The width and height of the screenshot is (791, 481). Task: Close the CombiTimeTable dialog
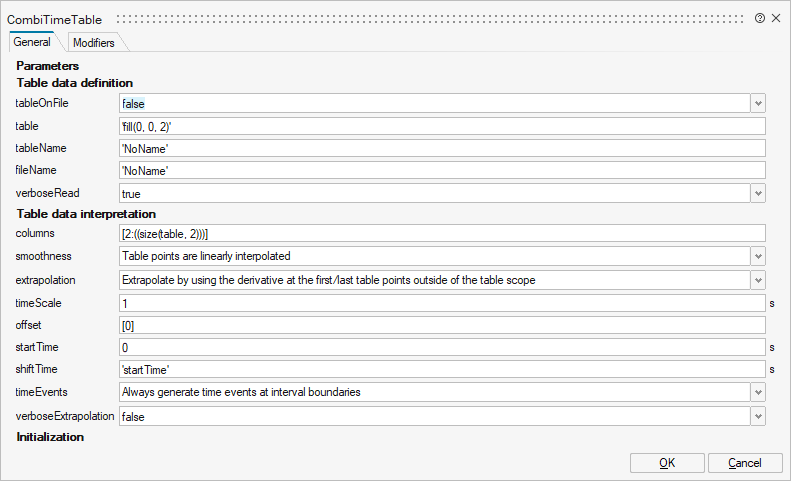coord(776,18)
